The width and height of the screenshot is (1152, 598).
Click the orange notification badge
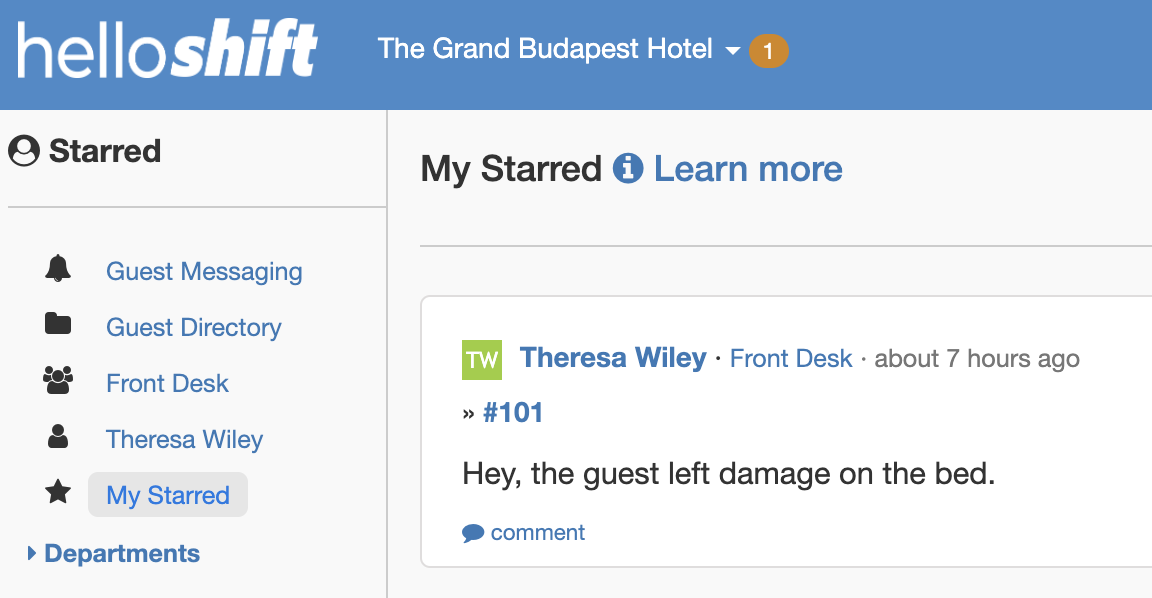pyautogui.click(x=768, y=51)
